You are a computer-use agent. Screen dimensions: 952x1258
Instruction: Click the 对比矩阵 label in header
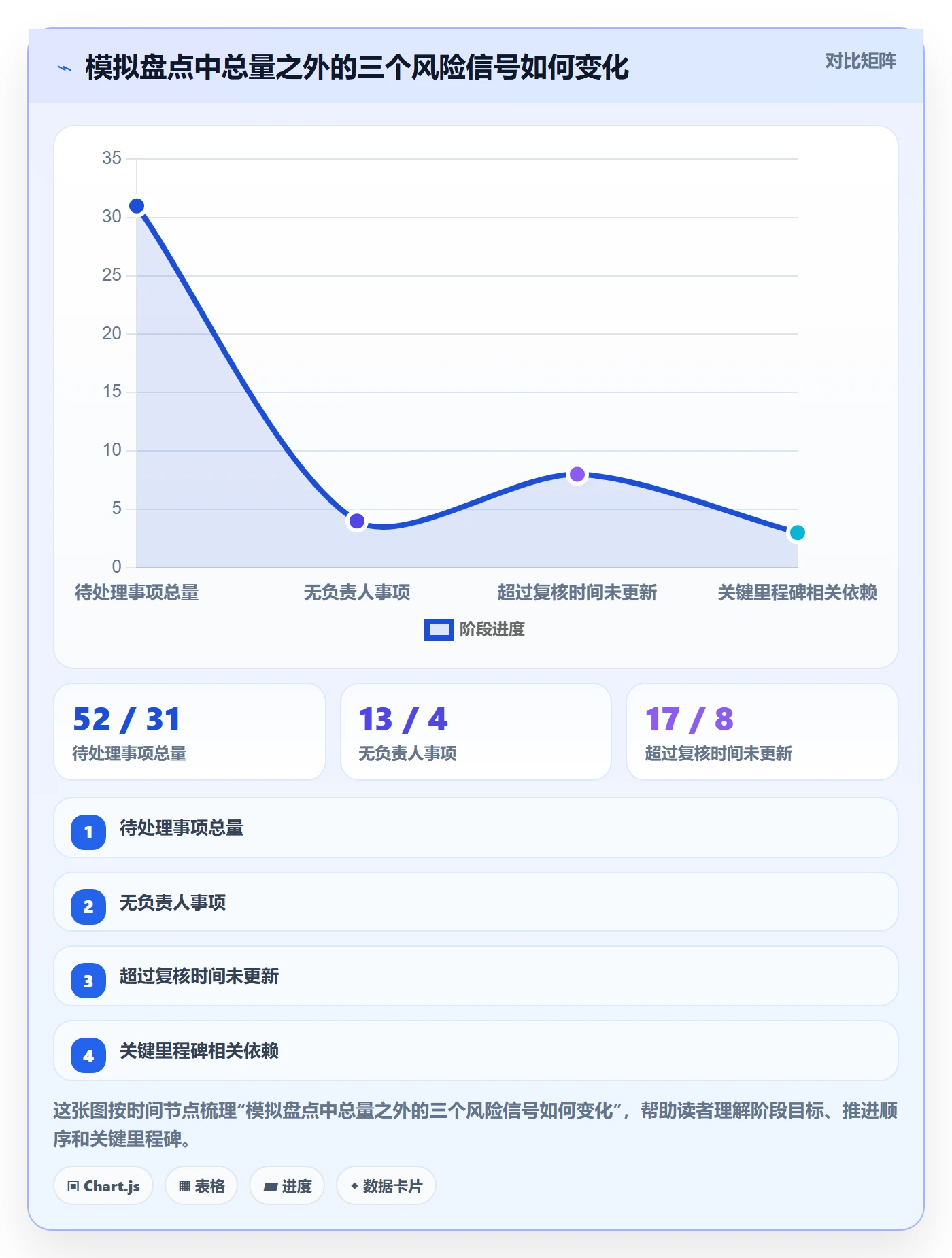[x=860, y=61]
